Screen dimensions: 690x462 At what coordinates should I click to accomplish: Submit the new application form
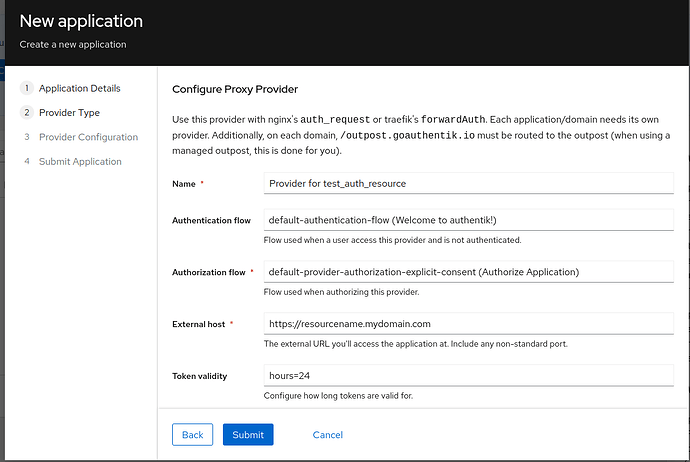tap(248, 435)
